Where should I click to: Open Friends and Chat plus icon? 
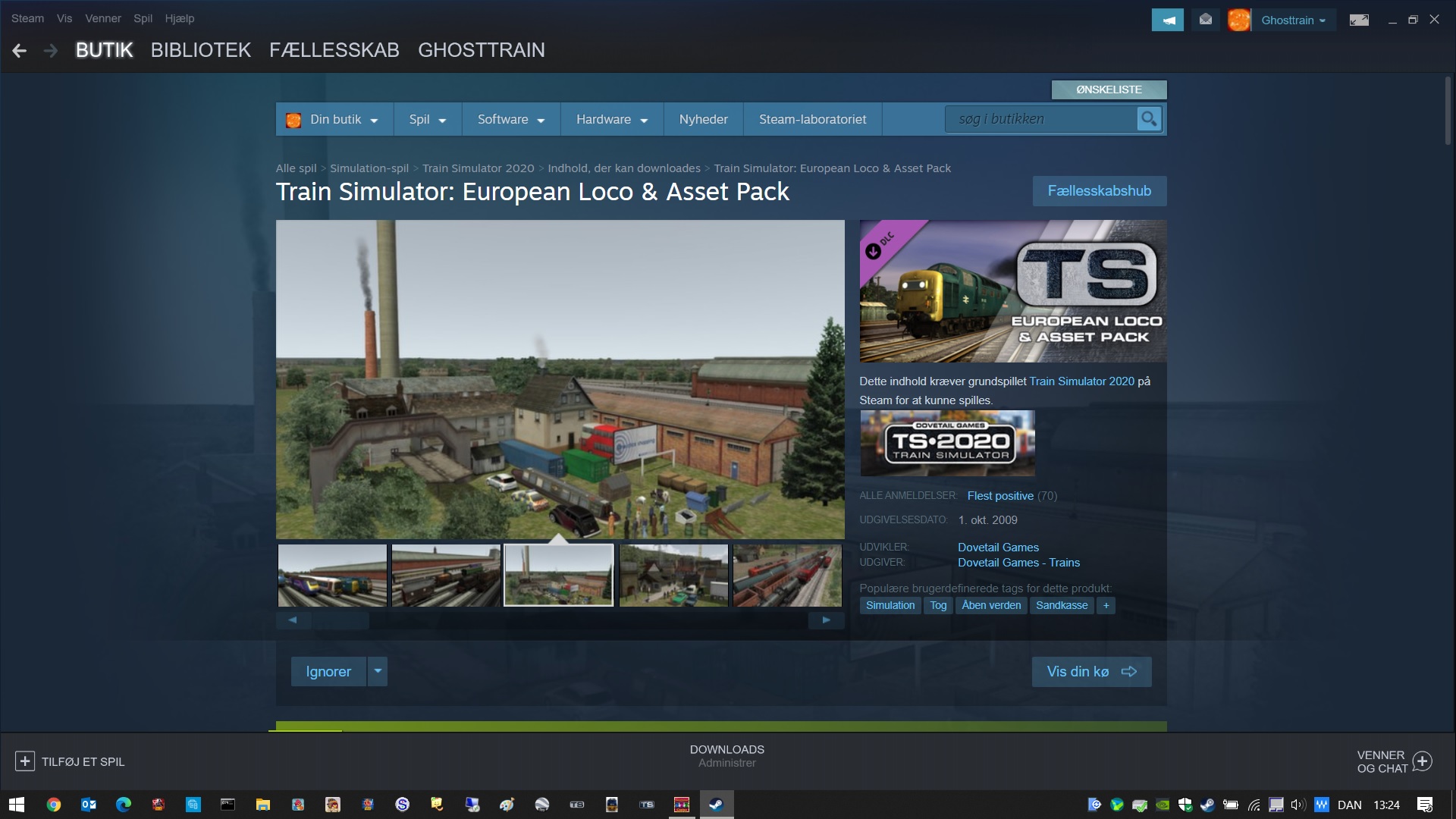[x=1423, y=761]
